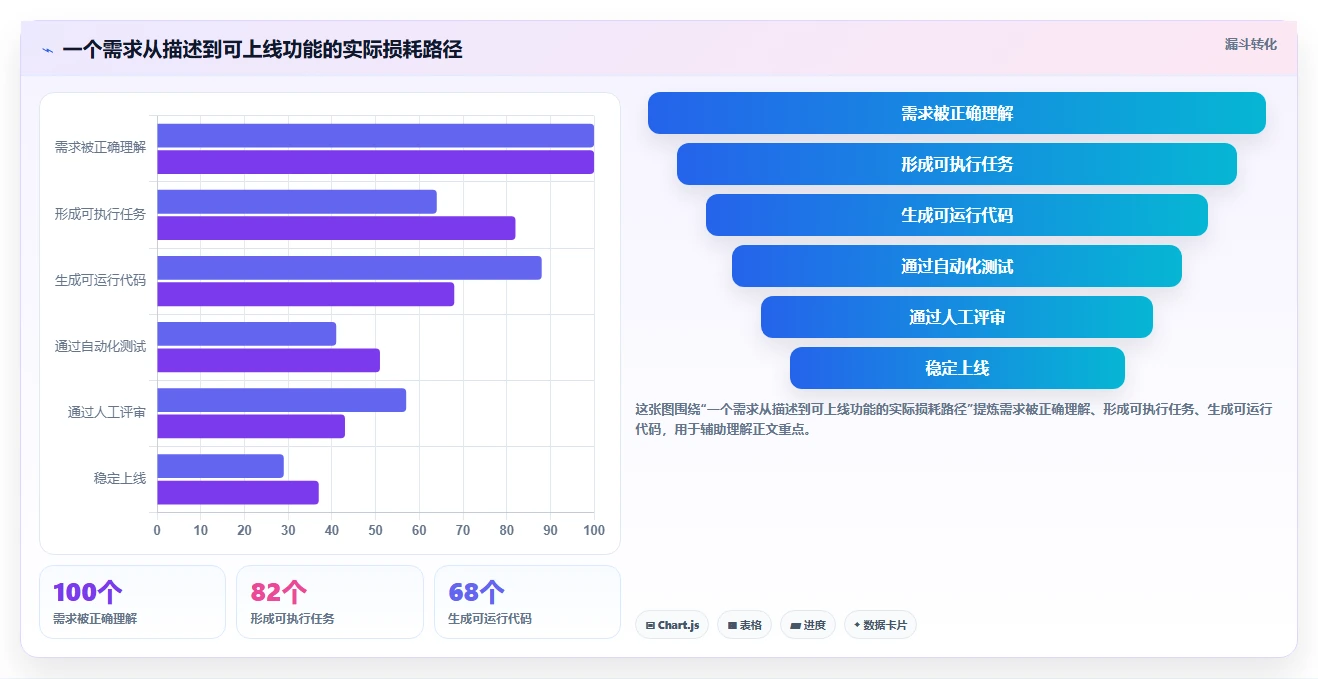The width and height of the screenshot is (1318, 679).
Task: Click the x-axis tick label 70
Action: [463, 530]
